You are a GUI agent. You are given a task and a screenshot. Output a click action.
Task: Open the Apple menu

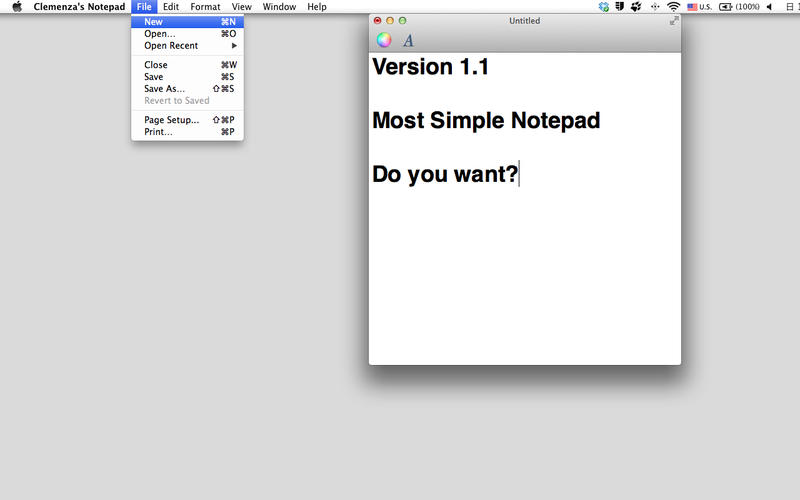(x=17, y=7)
